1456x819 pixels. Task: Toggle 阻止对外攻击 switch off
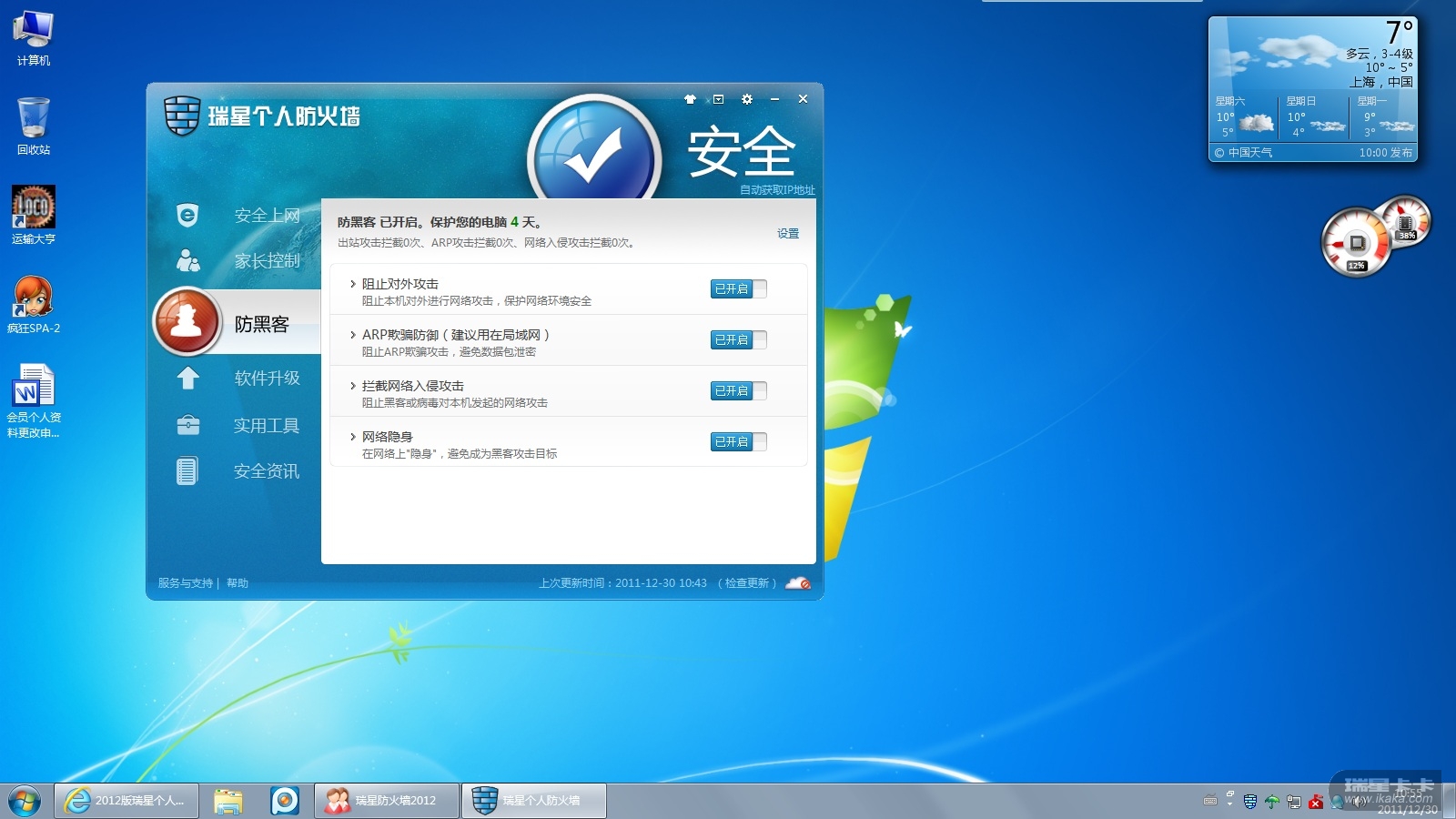point(739,288)
